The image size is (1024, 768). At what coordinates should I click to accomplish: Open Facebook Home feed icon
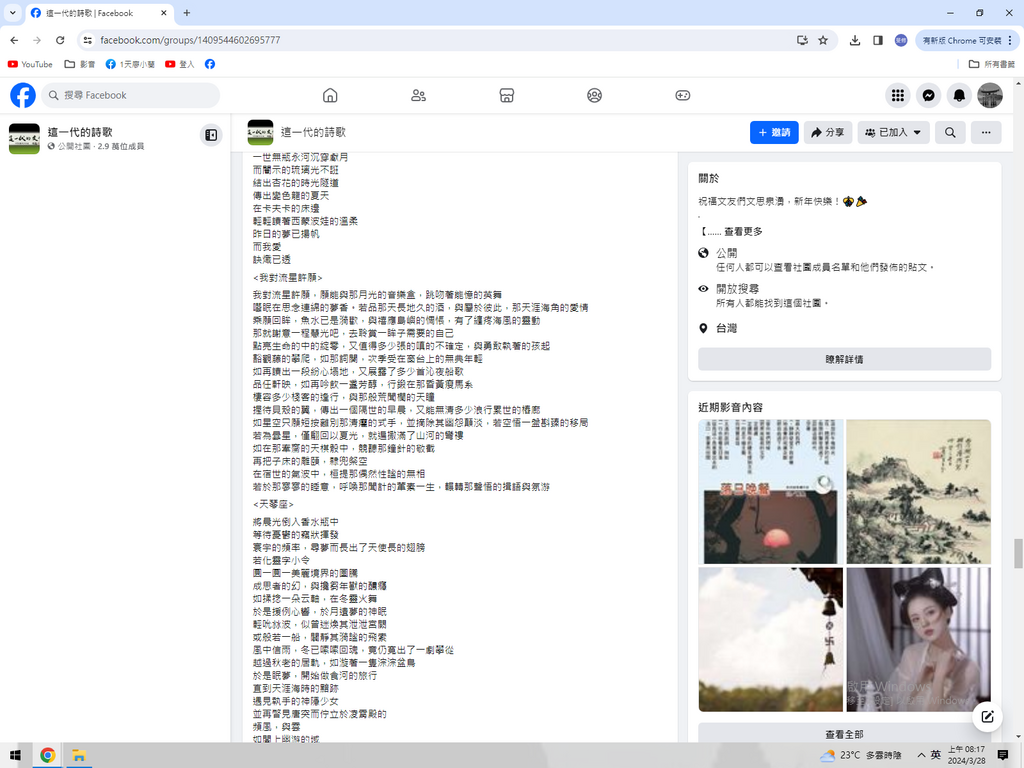[330, 95]
